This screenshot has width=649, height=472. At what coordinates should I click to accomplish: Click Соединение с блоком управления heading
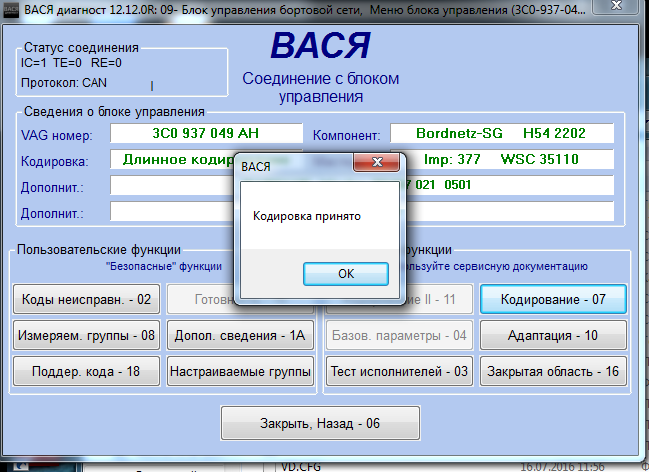click(x=320, y=87)
